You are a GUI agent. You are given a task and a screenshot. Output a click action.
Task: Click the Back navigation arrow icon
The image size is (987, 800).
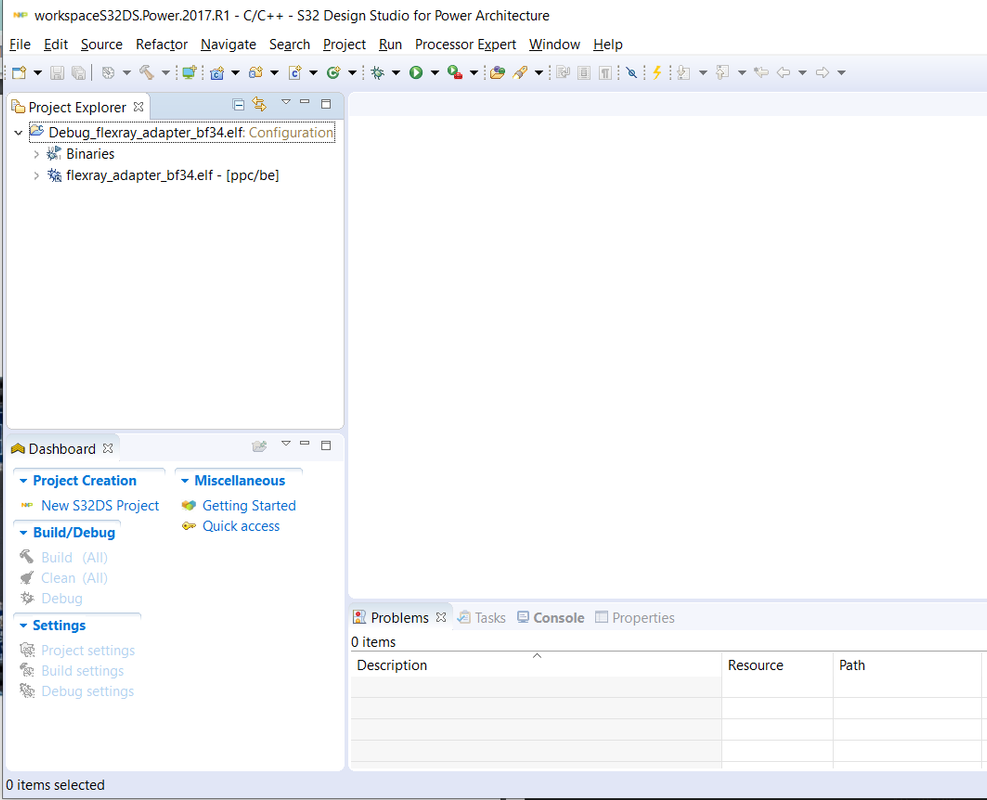click(x=784, y=72)
